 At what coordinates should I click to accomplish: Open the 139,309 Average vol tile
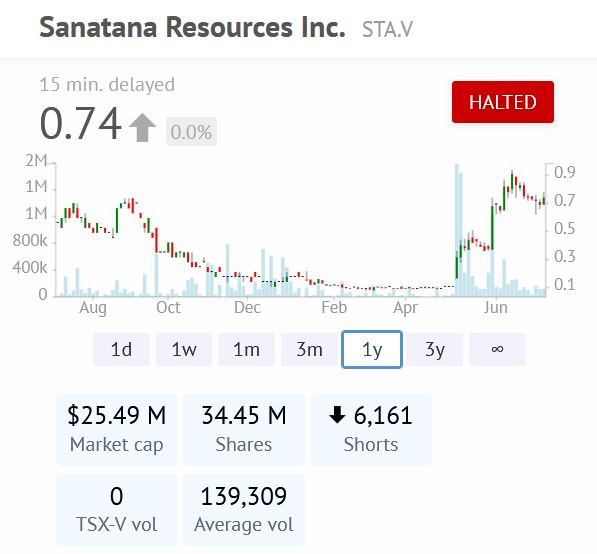pos(244,509)
